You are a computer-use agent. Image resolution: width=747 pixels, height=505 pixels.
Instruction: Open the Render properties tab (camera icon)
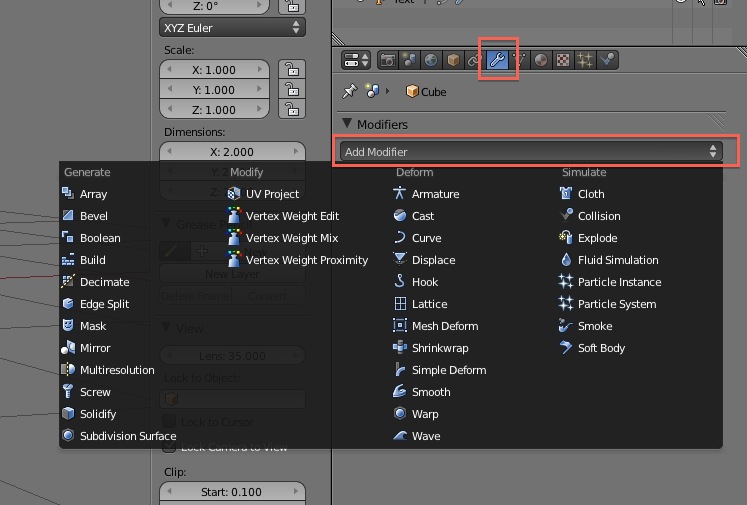pyautogui.click(x=388, y=60)
